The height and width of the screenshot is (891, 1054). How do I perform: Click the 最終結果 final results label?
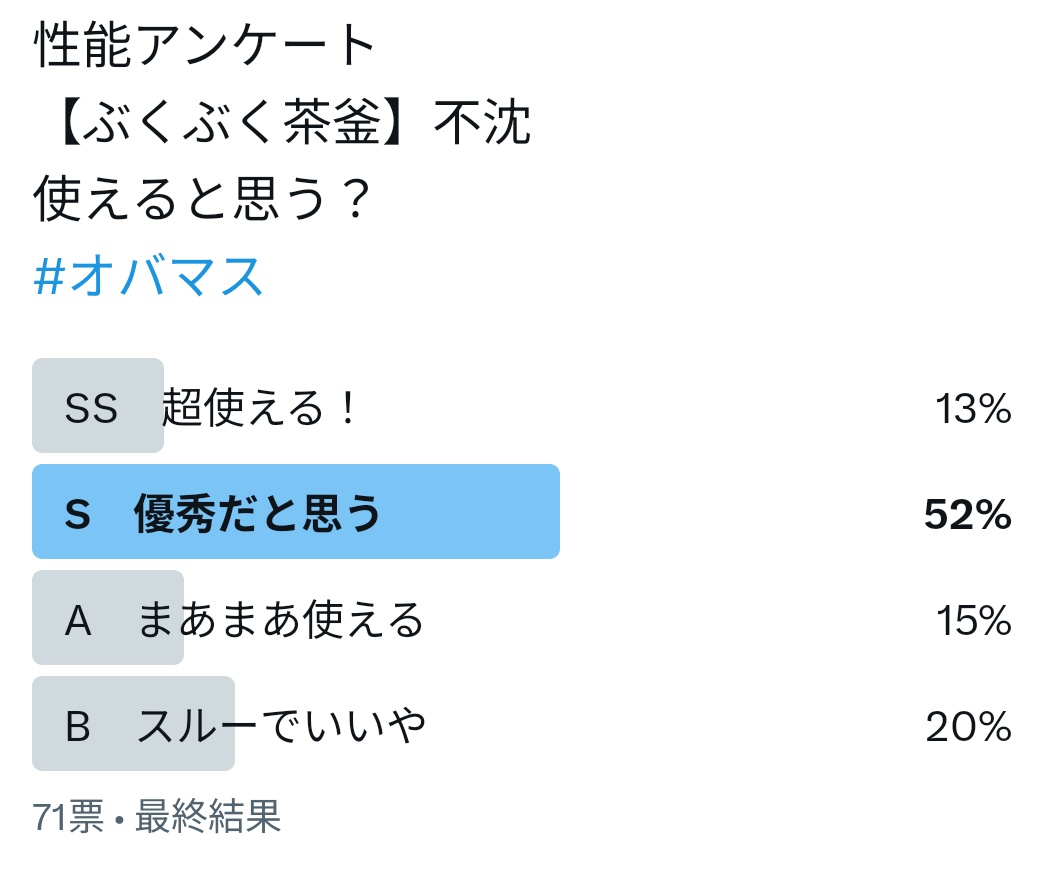208,816
